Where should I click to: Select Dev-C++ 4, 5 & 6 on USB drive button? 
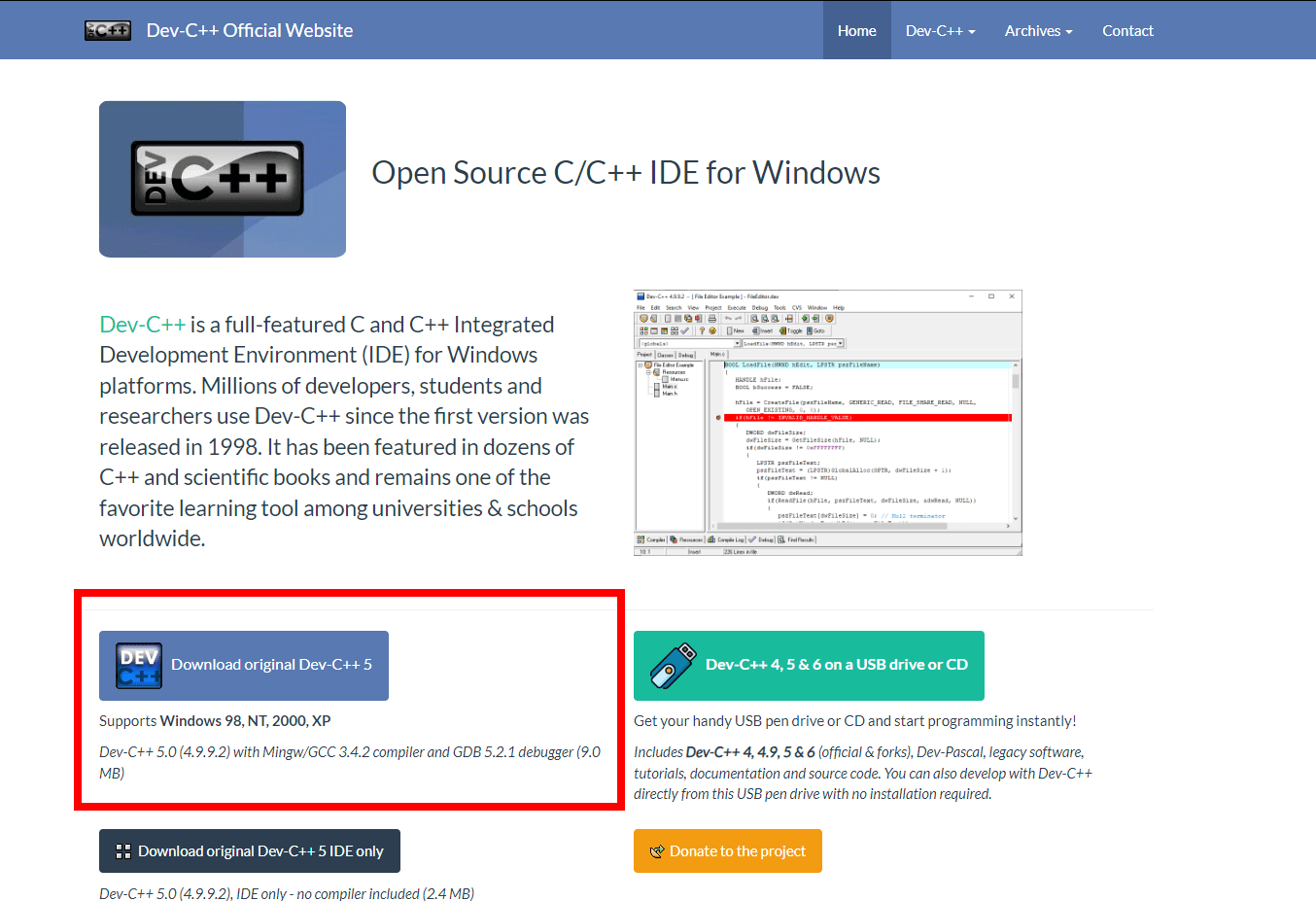tap(809, 666)
